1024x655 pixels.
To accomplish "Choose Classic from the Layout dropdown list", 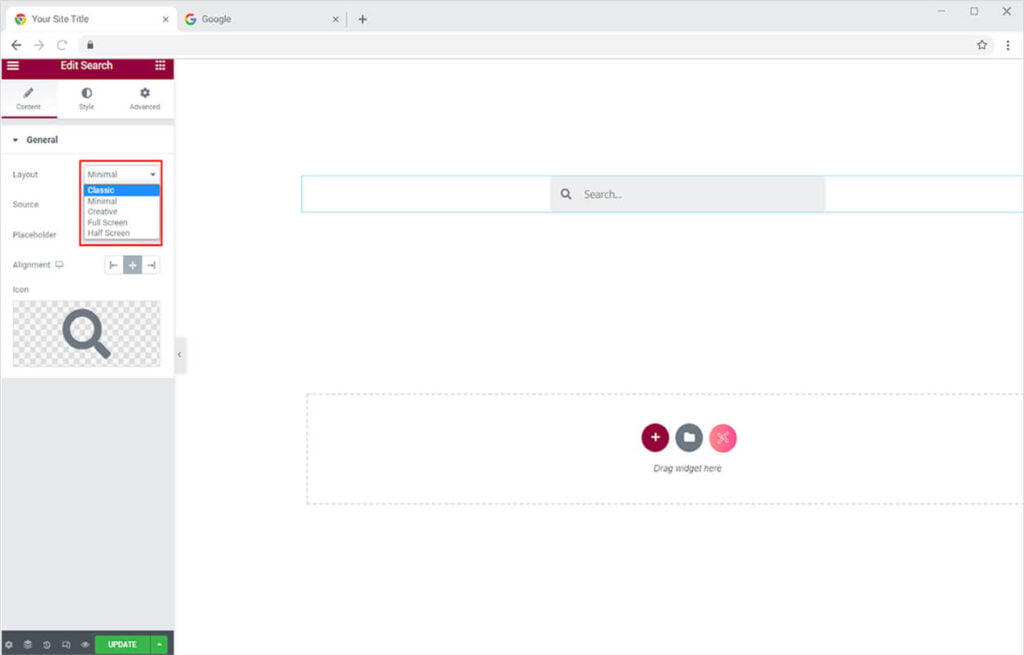I will point(101,190).
